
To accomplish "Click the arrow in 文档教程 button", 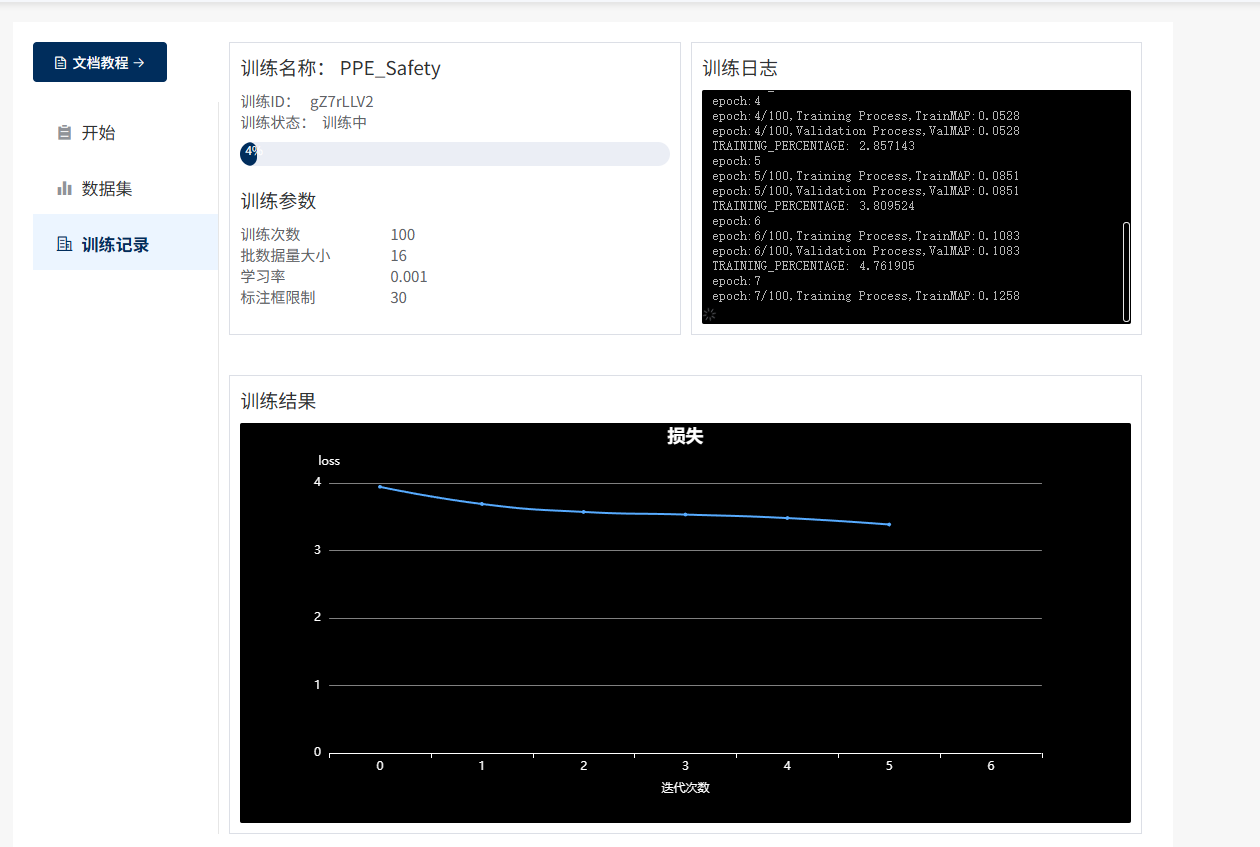I will (x=139, y=63).
